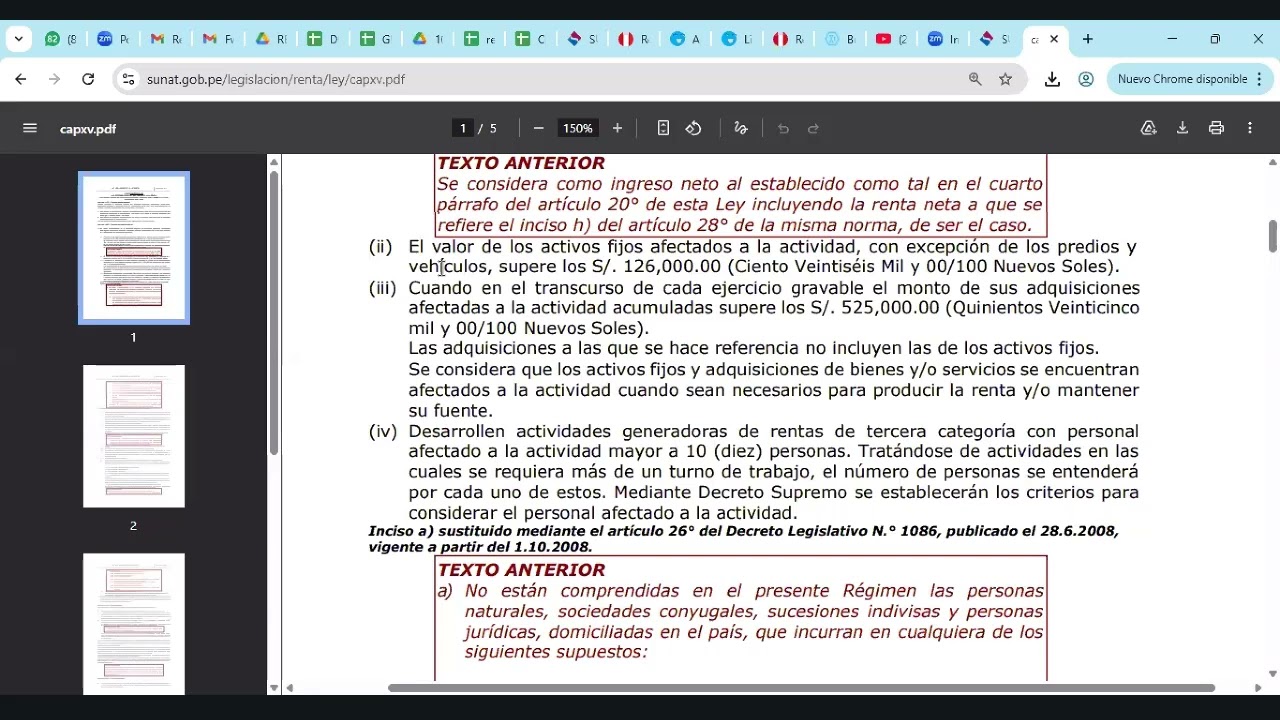The height and width of the screenshot is (720, 1280).
Task: Open Chrome downloads panel
Action: 1052,79
